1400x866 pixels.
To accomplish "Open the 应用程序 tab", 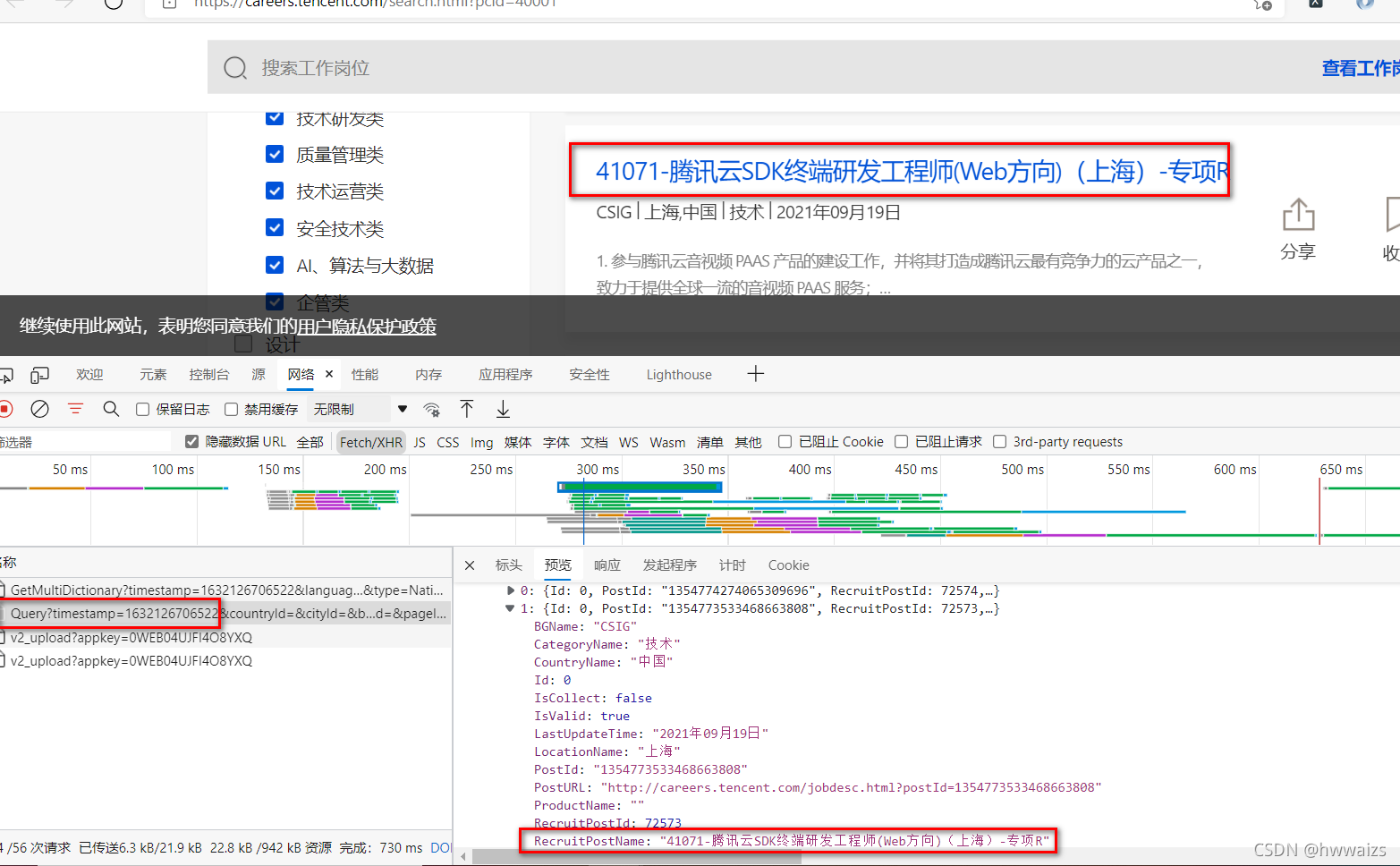I will click(x=505, y=375).
